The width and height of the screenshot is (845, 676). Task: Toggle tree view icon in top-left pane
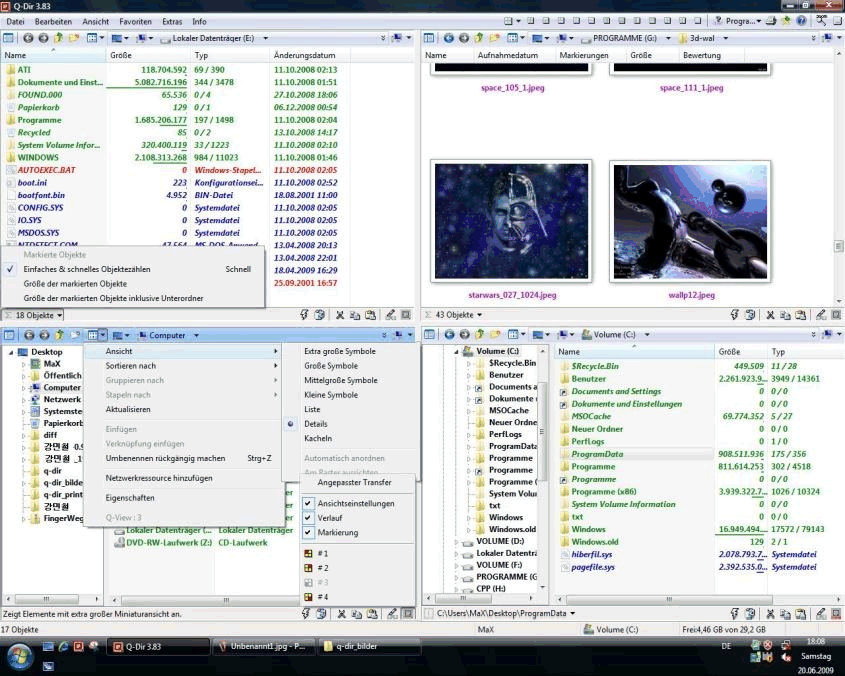click(x=9, y=38)
